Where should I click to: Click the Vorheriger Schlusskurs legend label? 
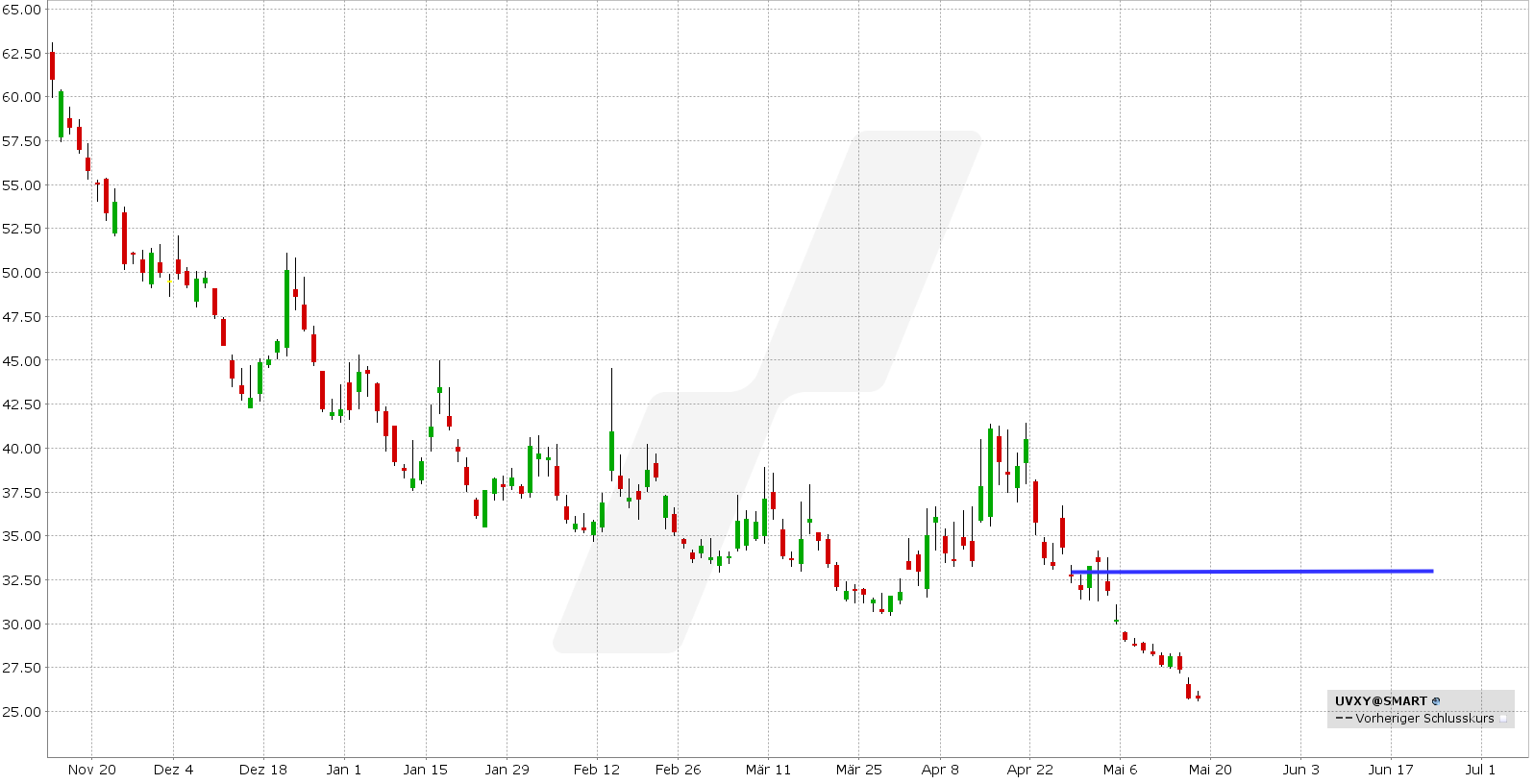pyautogui.click(x=1424, y=719)
